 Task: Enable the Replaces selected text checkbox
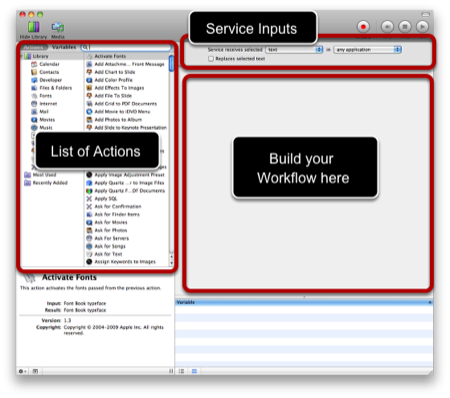click(211, 59)
